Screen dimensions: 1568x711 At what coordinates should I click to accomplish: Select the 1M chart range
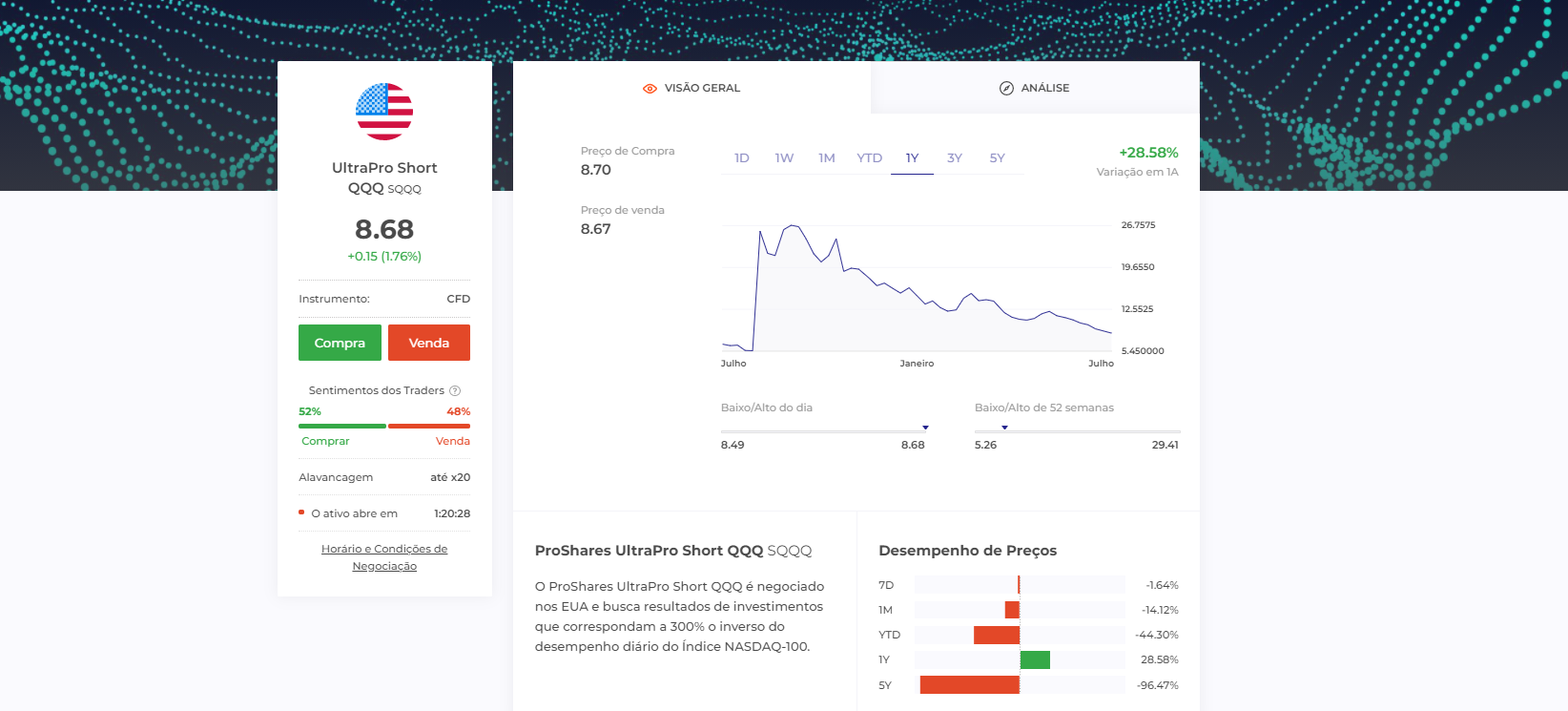[827, 158]
